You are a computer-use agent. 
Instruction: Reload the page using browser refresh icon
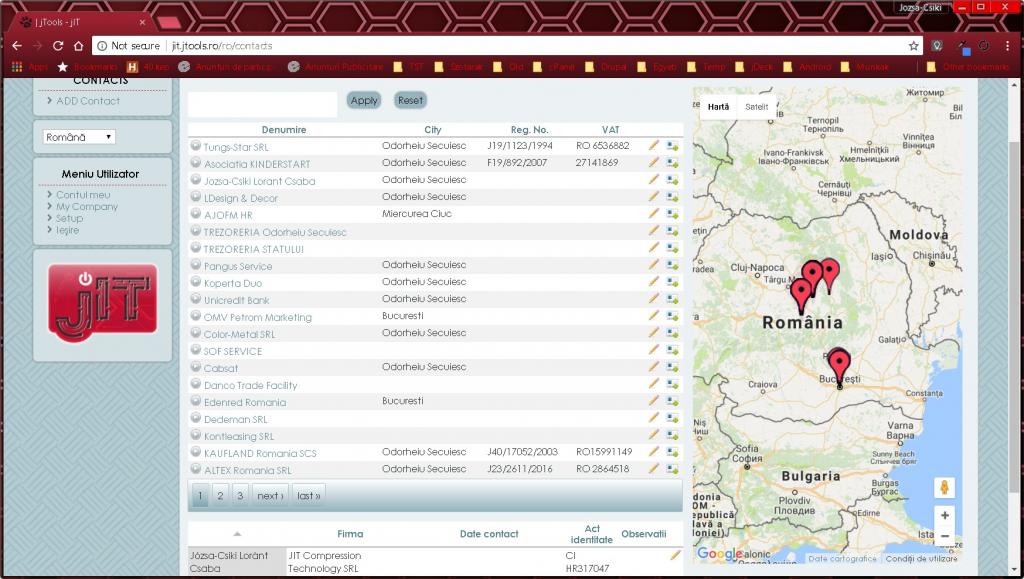pos(59,46)
